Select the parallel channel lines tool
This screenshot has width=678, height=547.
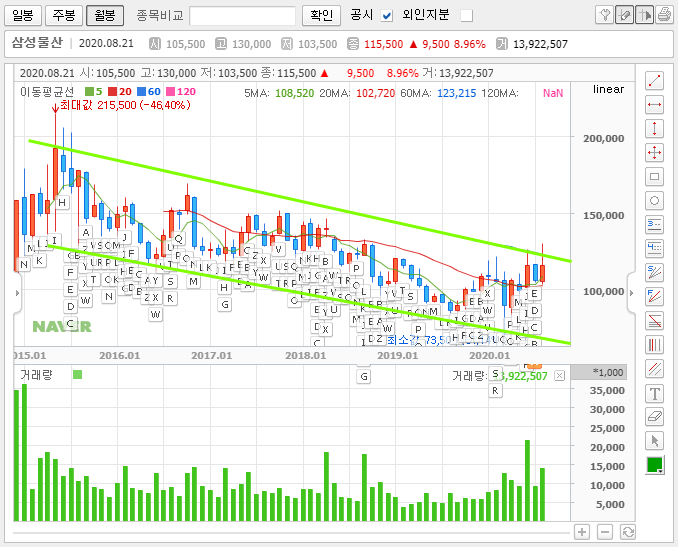654,369
